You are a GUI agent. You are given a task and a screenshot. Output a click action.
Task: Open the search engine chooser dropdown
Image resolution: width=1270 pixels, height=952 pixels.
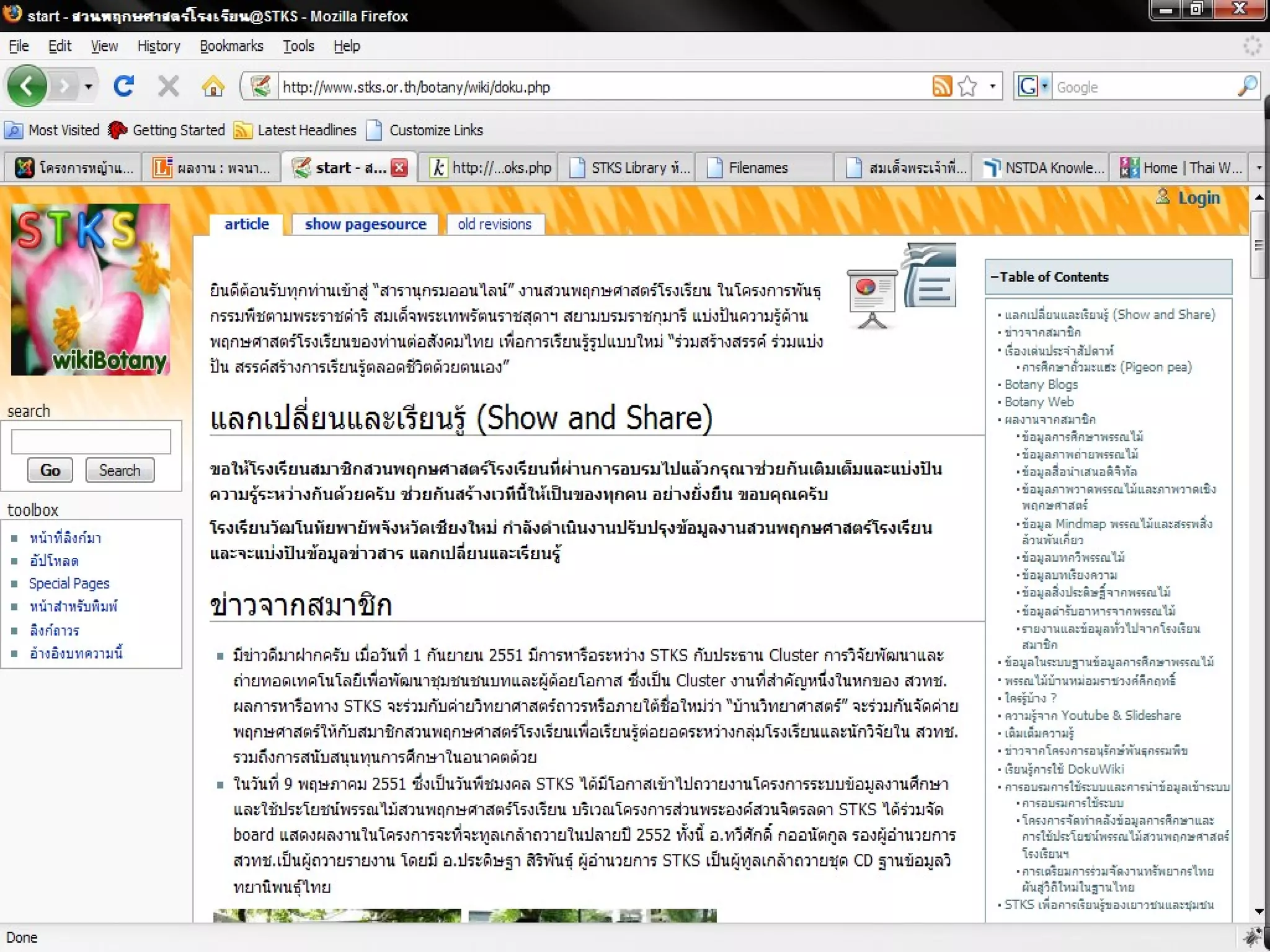[1045, 86]
